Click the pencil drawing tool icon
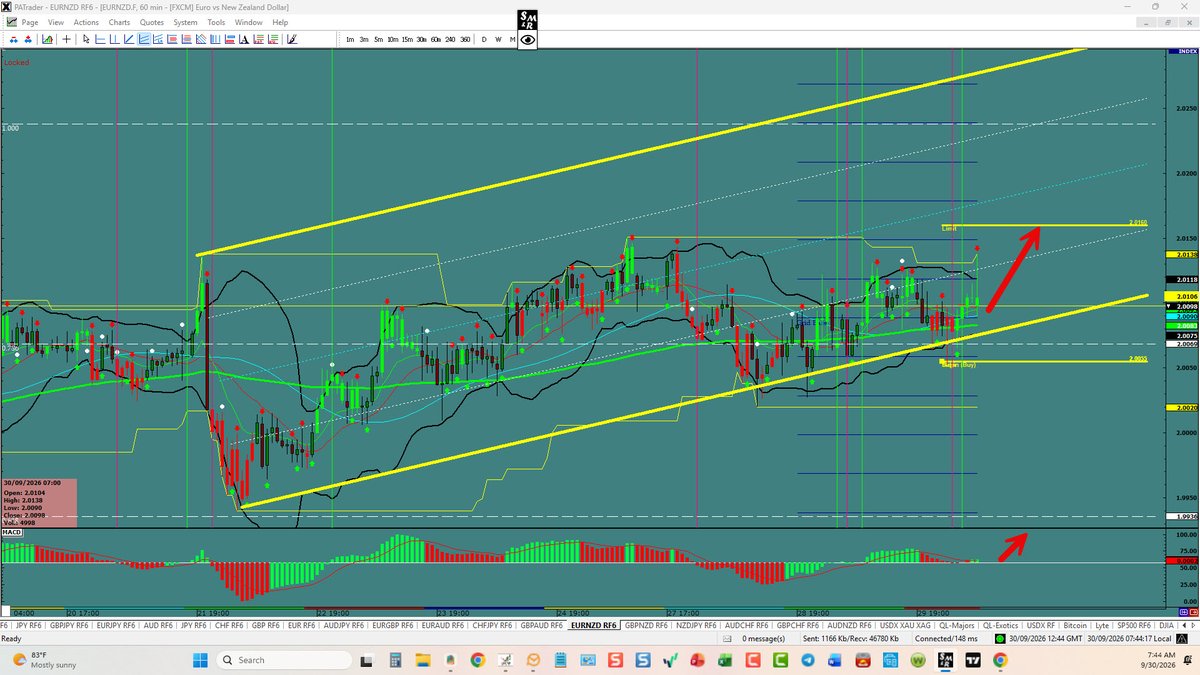1200x675 pixels. (x=291, y=40)
